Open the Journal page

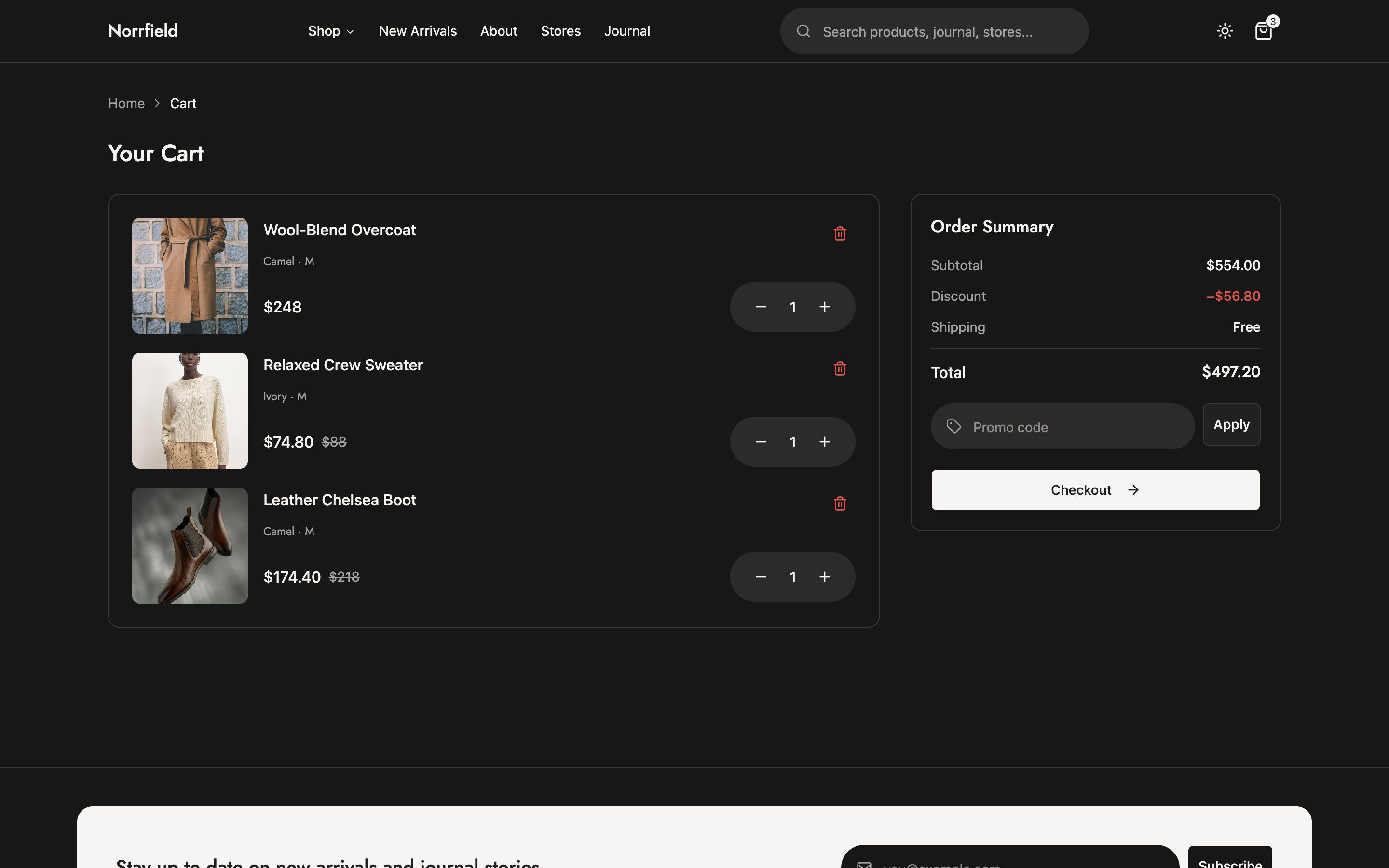pyautogui.click(x=627, y=31)
